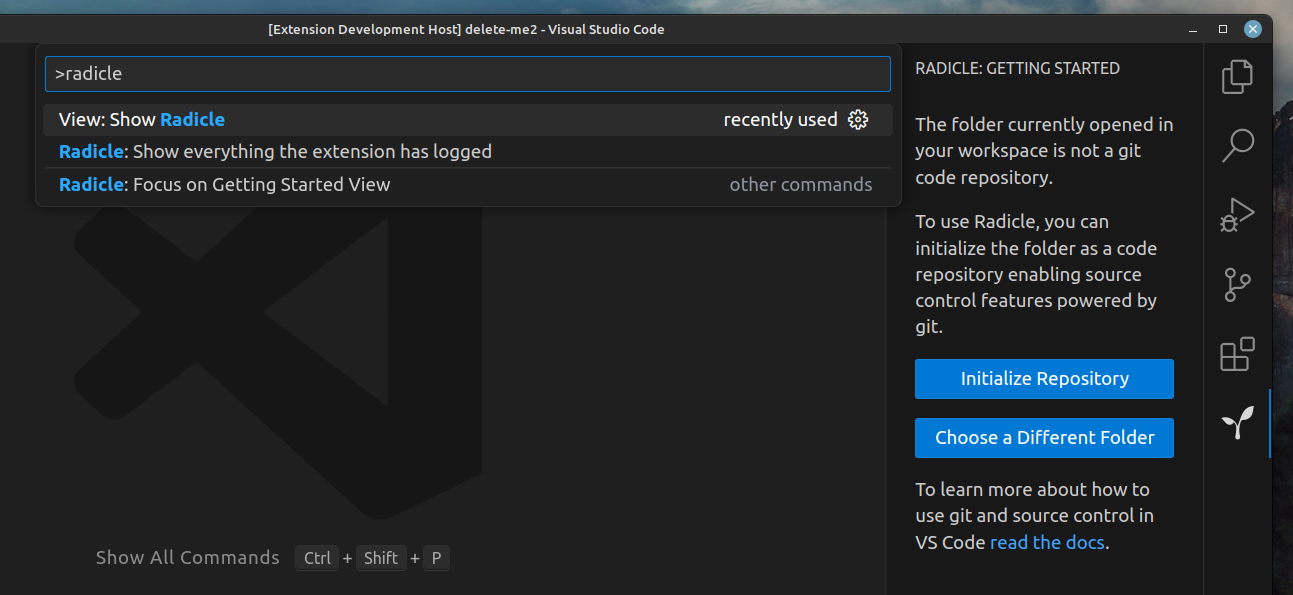Image resolution: width=1293 pixels, height=595 pixels.
Task: Open the Search view
Action: pos(1237,145)
